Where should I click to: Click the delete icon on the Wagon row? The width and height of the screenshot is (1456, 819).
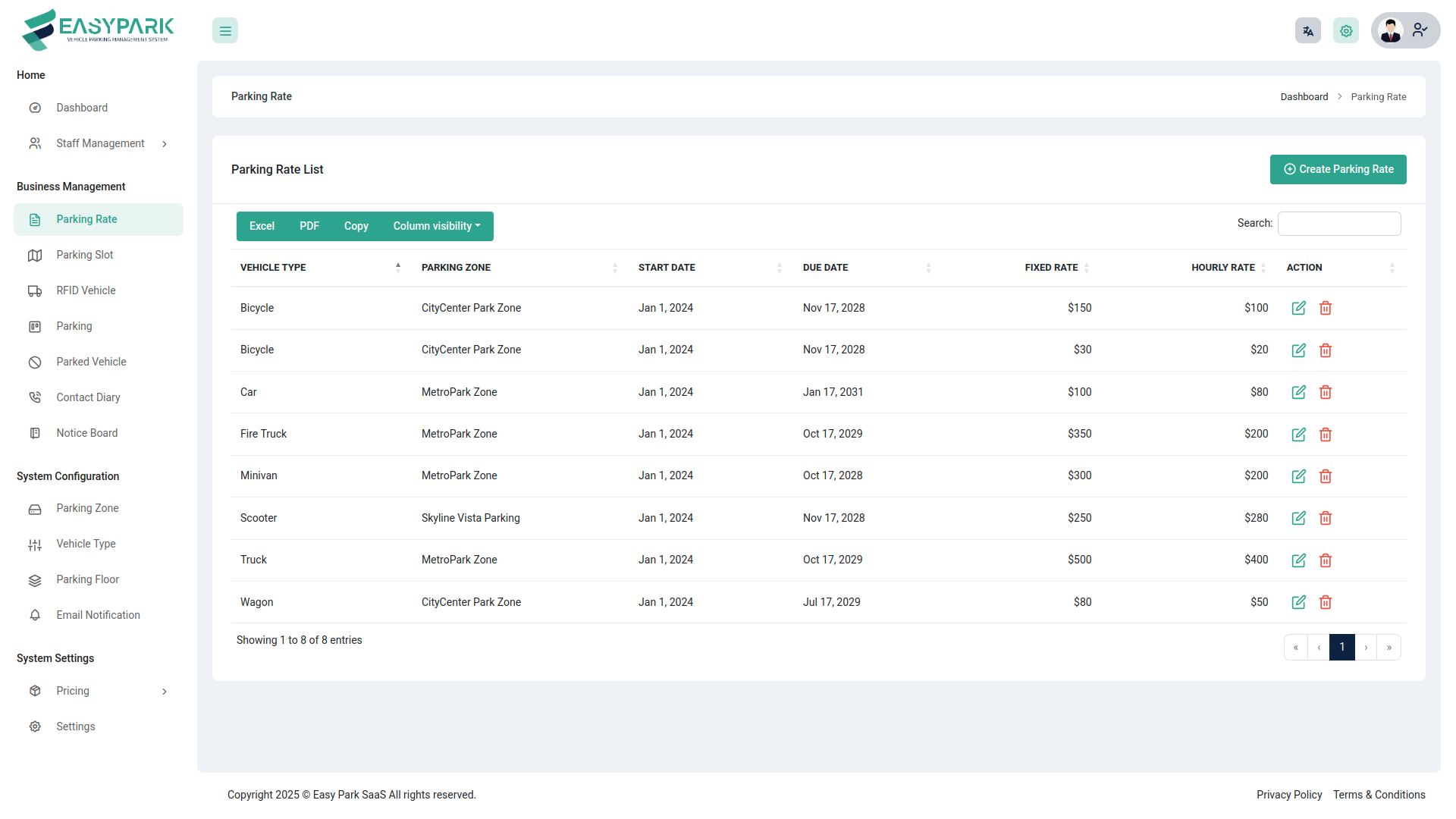click(x=1326, y=602)
